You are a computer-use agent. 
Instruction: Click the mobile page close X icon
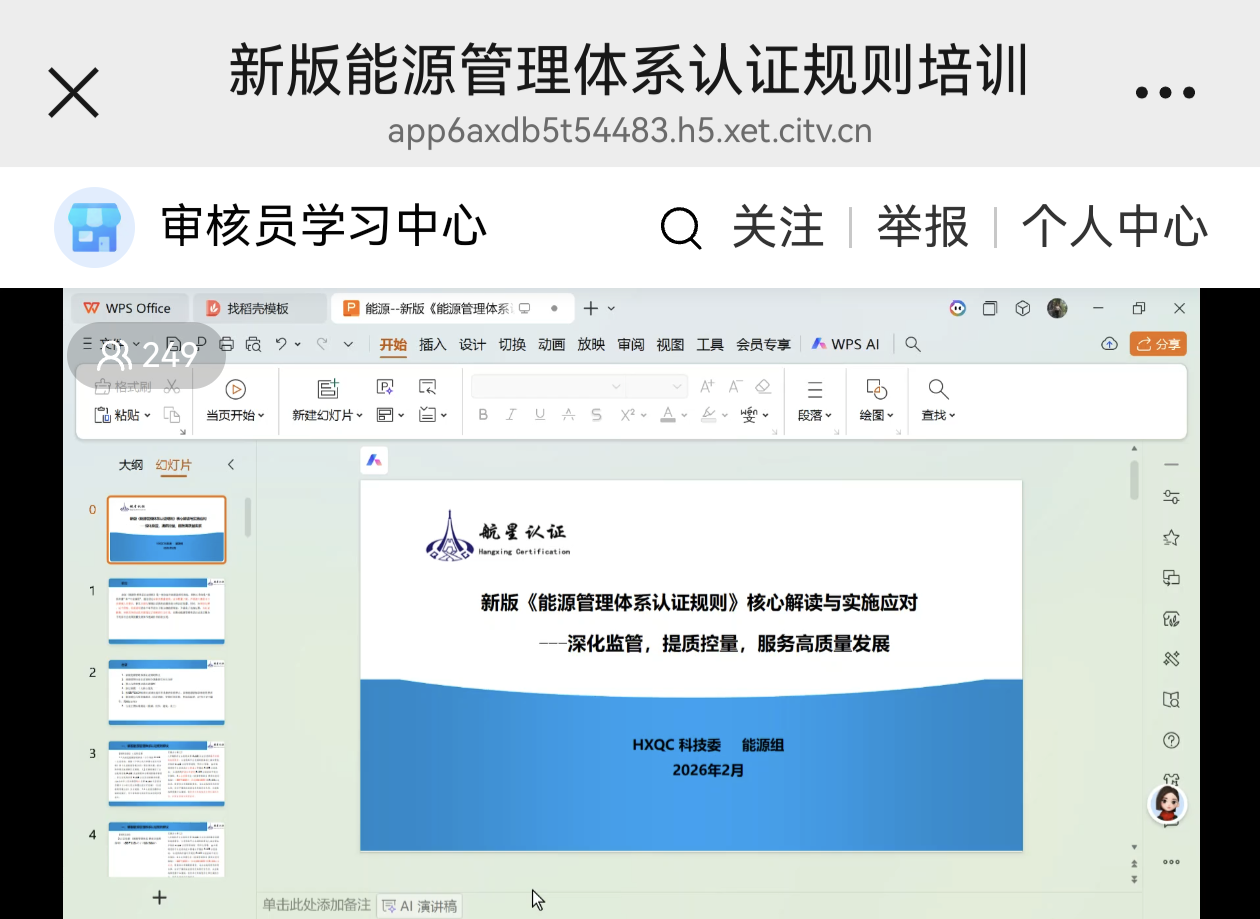pyautogui.click(x=74, y=93)
